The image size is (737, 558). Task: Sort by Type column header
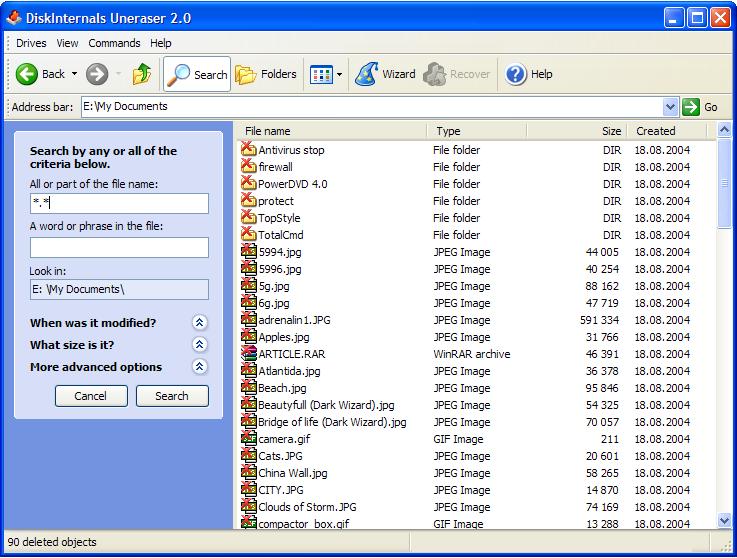pos(477,131)
